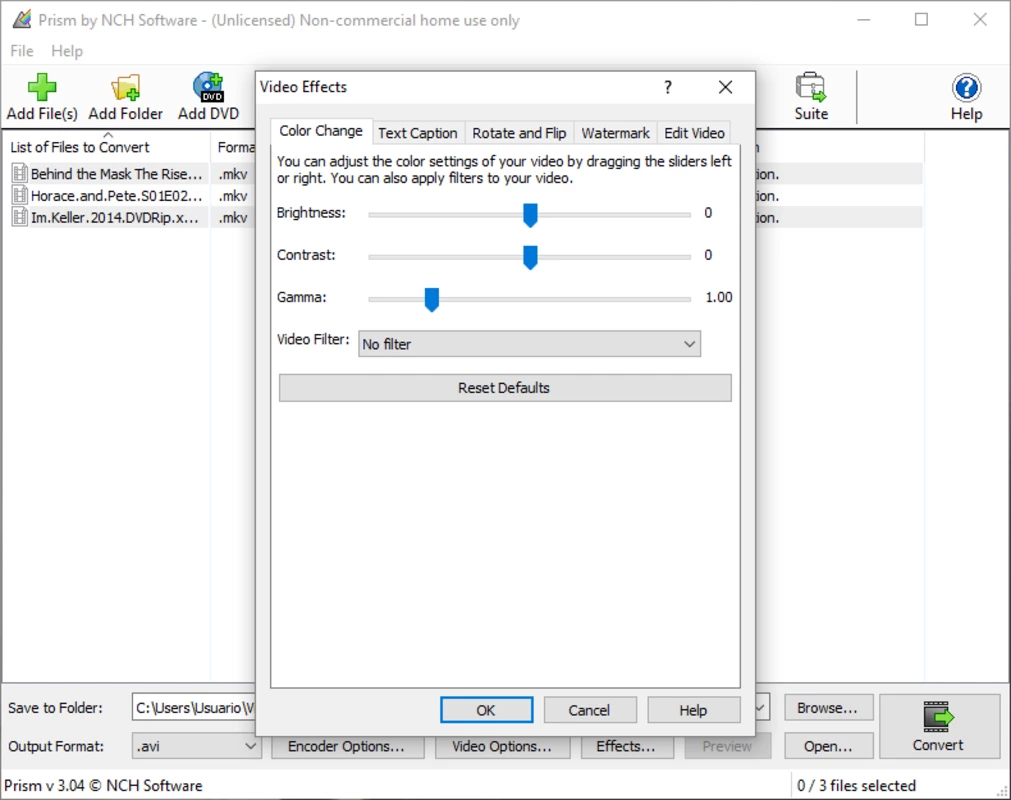
Task: Select the Horace.and.Pete file icon
Action: tap(20, 195)
